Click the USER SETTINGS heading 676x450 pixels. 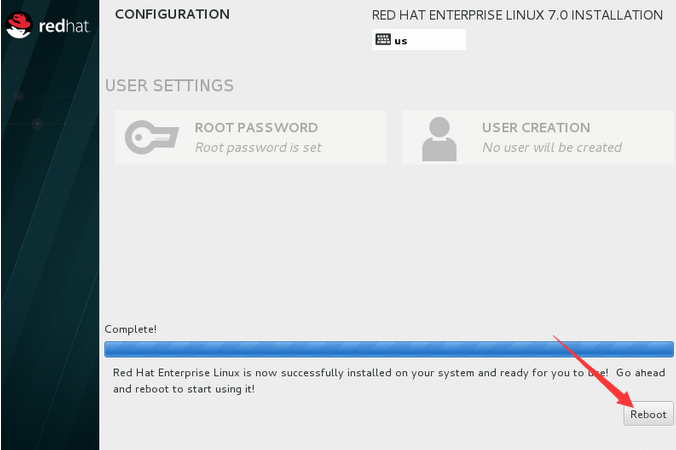(169, 85)
